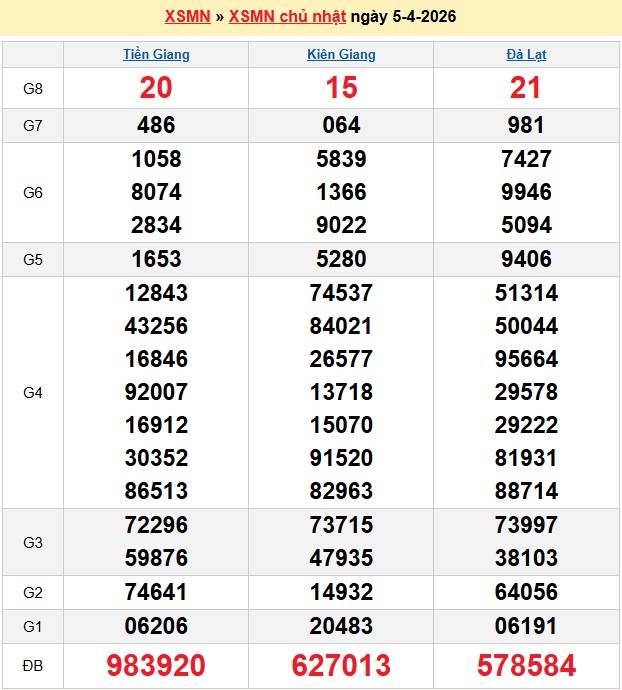Viewport: 622px width, 690px height.
Task: Open the XSMN chủ nhật link
Action: [287, 17]
